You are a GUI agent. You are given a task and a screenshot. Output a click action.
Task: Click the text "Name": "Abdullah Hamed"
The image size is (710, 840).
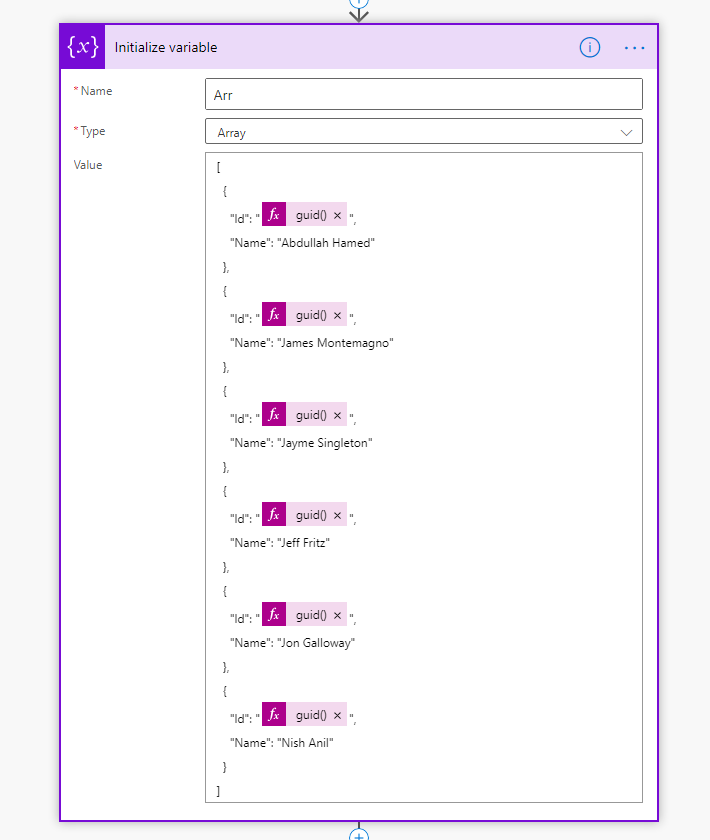click(302, 243)
